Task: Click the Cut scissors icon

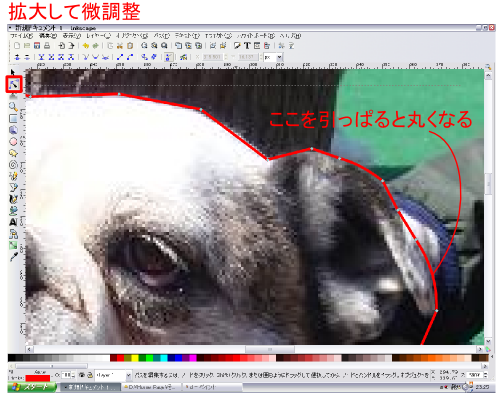Action: pos(120,46)
